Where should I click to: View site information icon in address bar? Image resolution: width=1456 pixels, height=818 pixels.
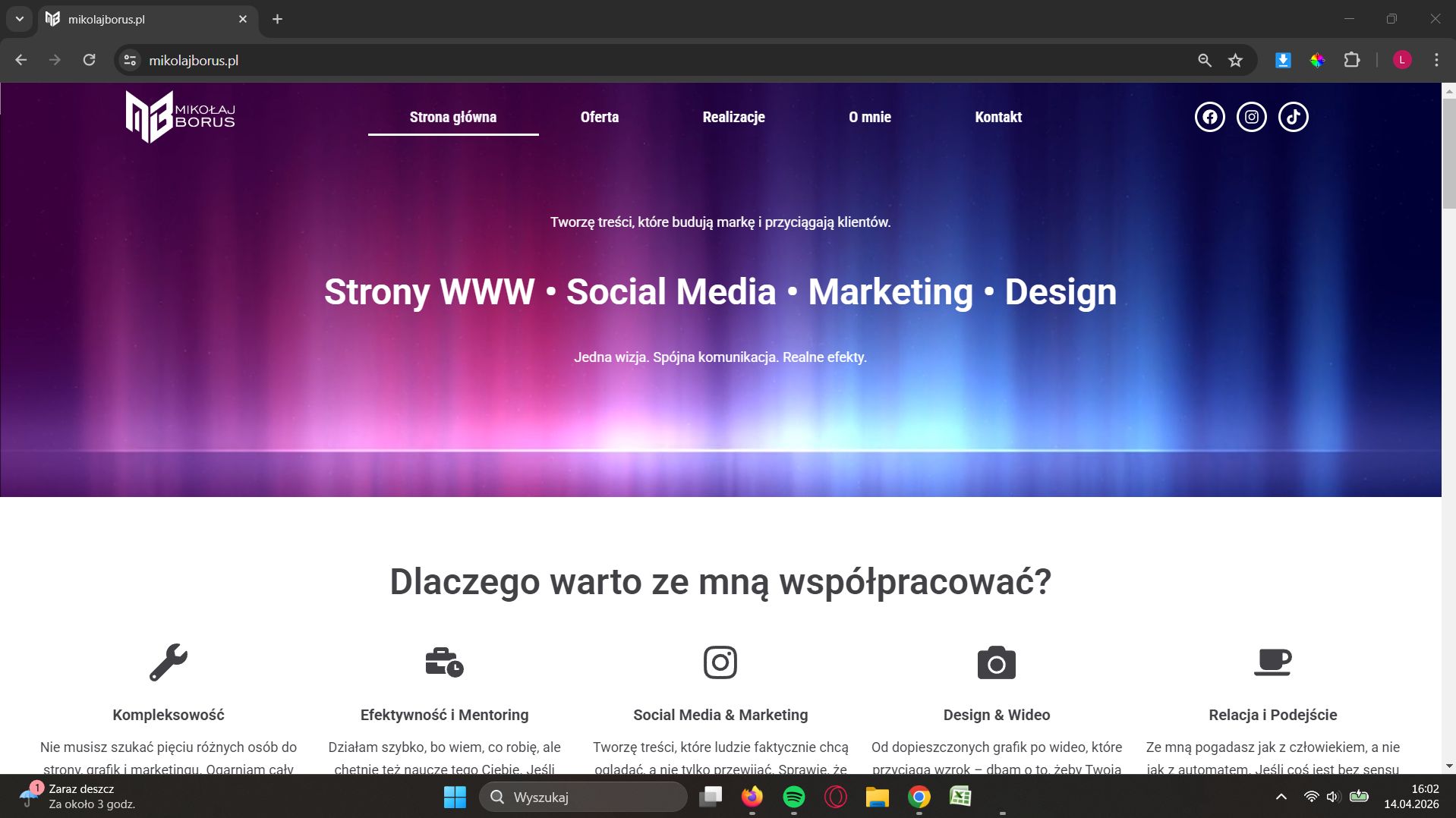130,60
